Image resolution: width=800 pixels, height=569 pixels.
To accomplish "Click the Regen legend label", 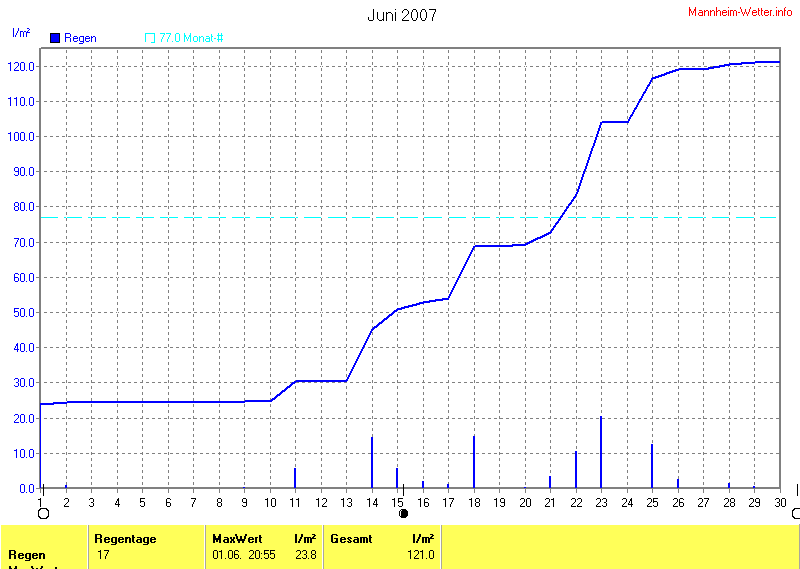I will point(80,38).
